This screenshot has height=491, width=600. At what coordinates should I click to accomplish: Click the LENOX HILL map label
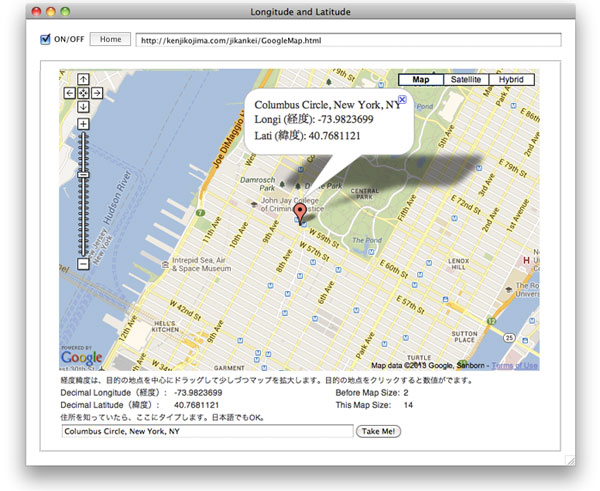(458, 264)
